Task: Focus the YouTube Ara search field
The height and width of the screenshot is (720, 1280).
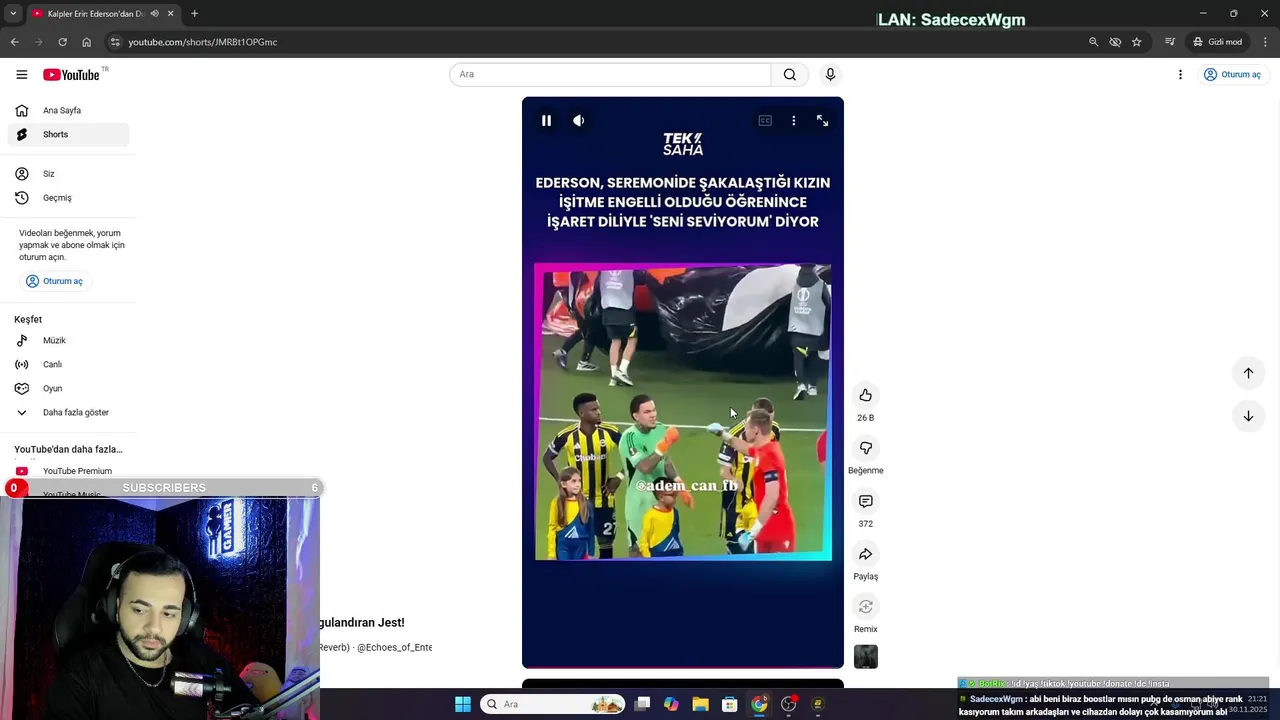Action: coord(610,74)
